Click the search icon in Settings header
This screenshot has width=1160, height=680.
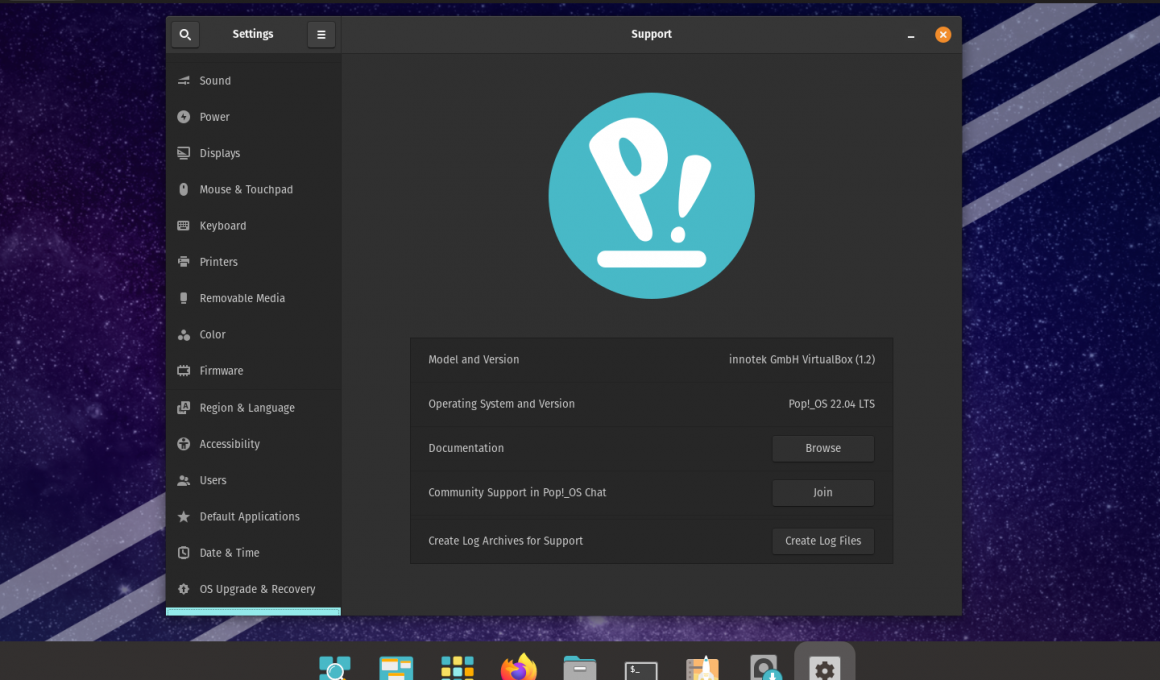185,34
